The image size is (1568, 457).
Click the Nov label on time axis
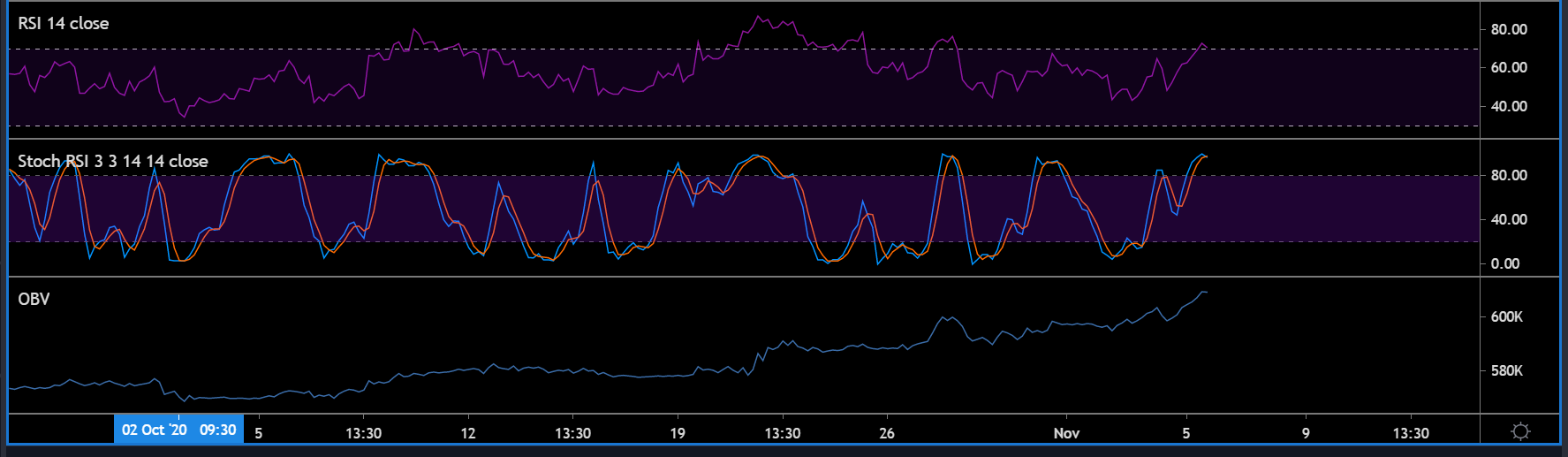click(x=1066, y=433)
